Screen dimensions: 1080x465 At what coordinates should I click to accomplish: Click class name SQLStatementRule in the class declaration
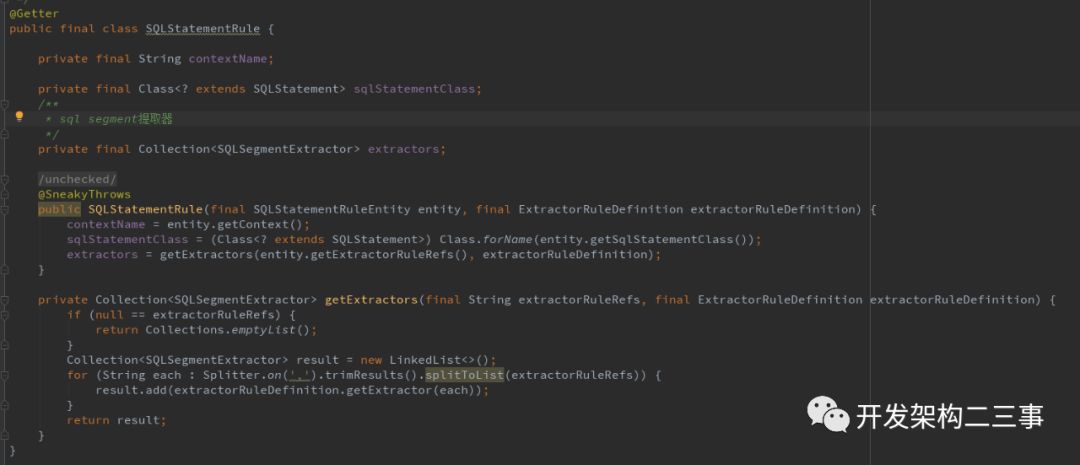click(x=202, y=28)
